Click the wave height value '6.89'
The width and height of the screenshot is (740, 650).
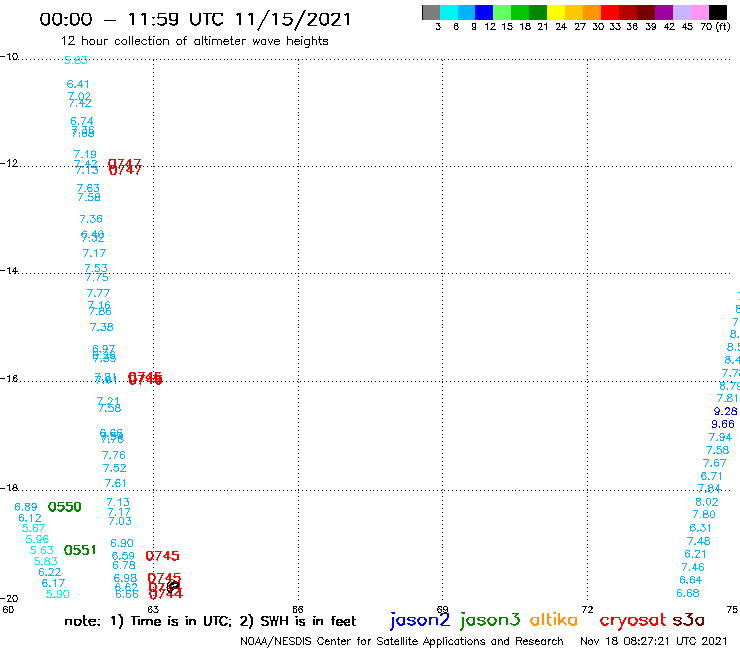point(25,507)
